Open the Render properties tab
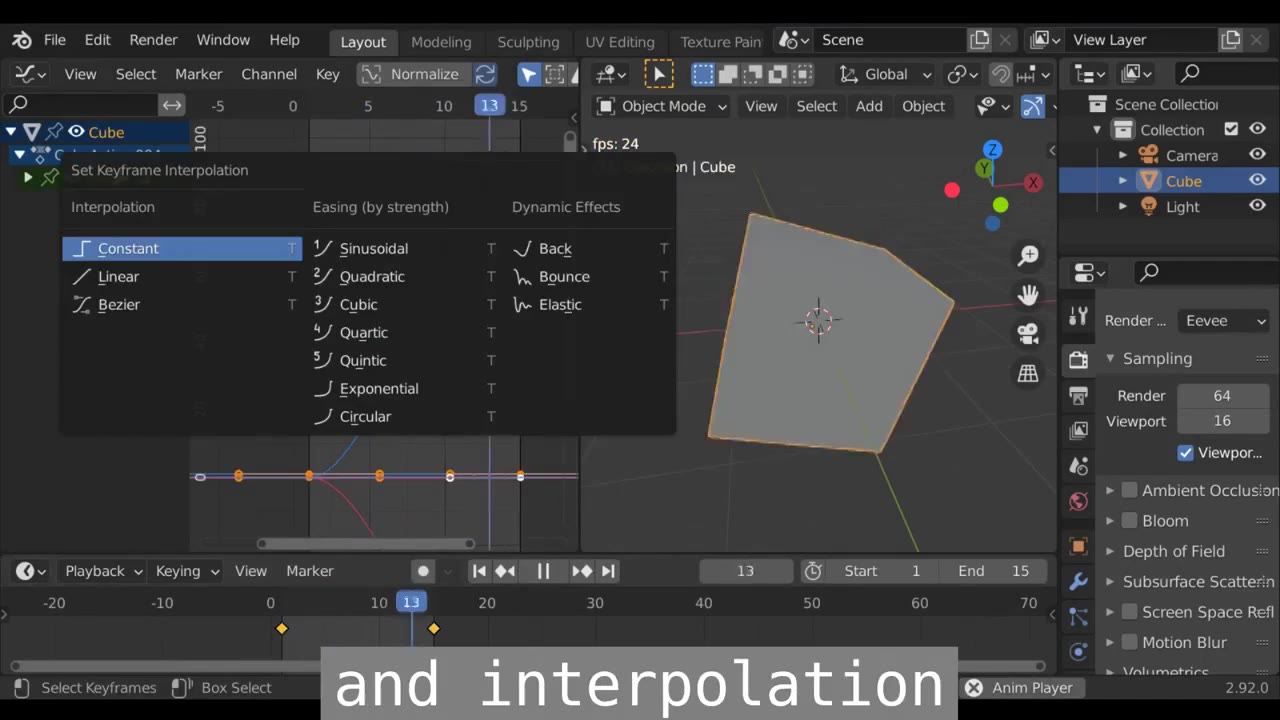Image resolution: width=1280 pixels, height=720 pixels. tap(1078, 360)
